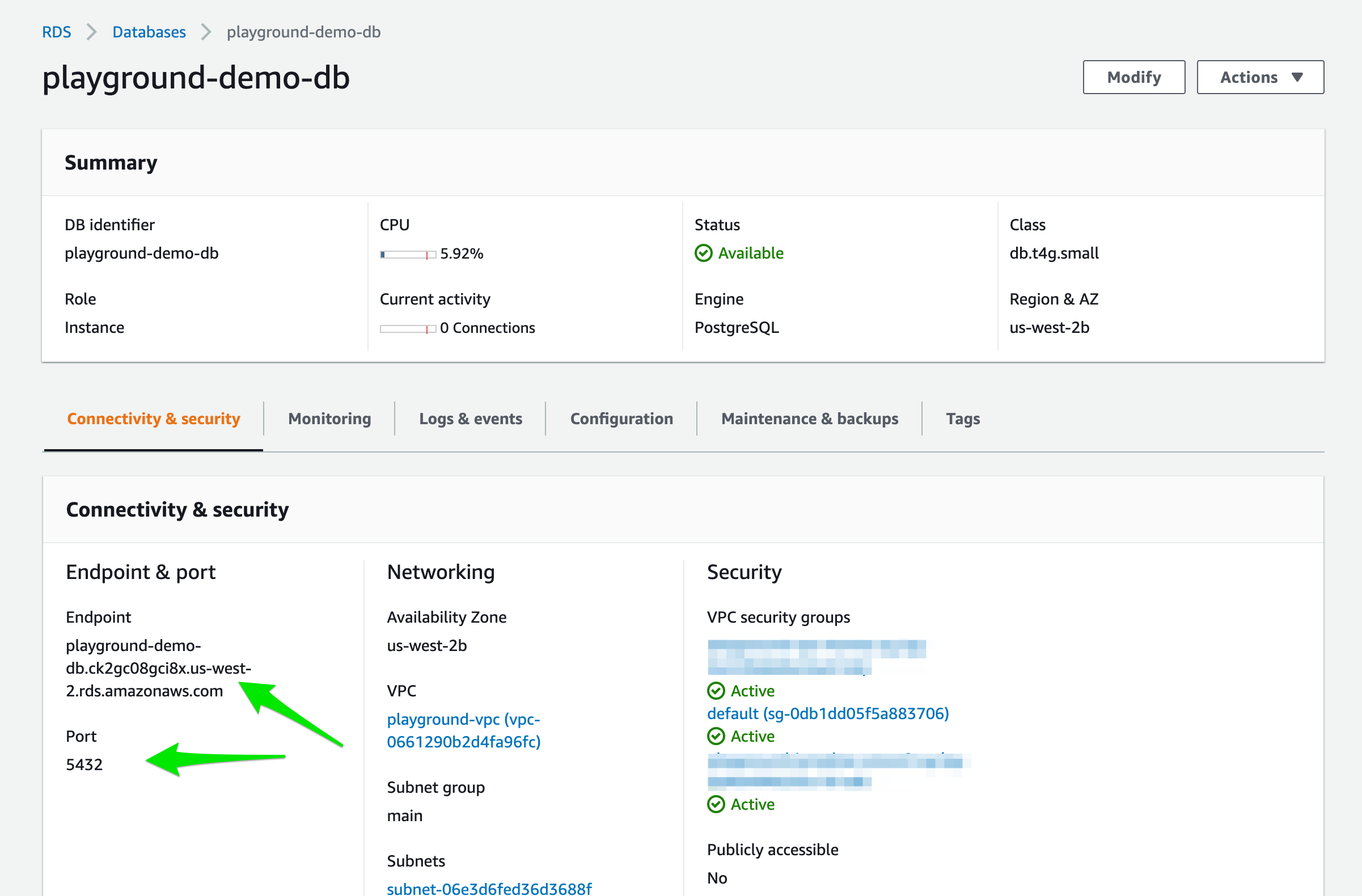Open playground-vpc VPC link
This screenshot has width=1362, height=896.
point(463,730)
